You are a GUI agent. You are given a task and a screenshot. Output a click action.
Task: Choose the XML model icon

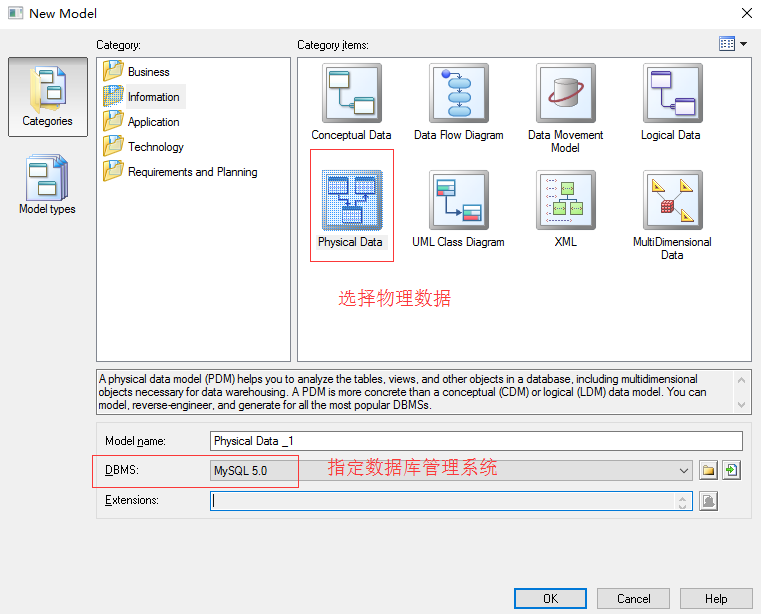[x=566, y=199]
